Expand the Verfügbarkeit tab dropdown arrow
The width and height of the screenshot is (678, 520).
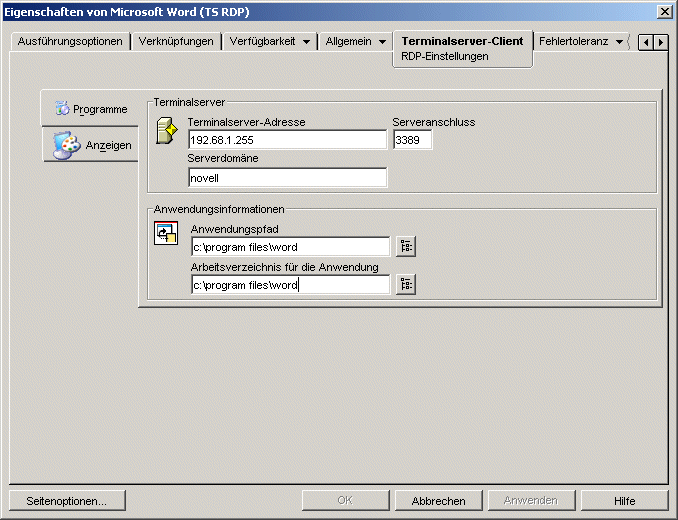pyautogui.click(x=307, y=42)
